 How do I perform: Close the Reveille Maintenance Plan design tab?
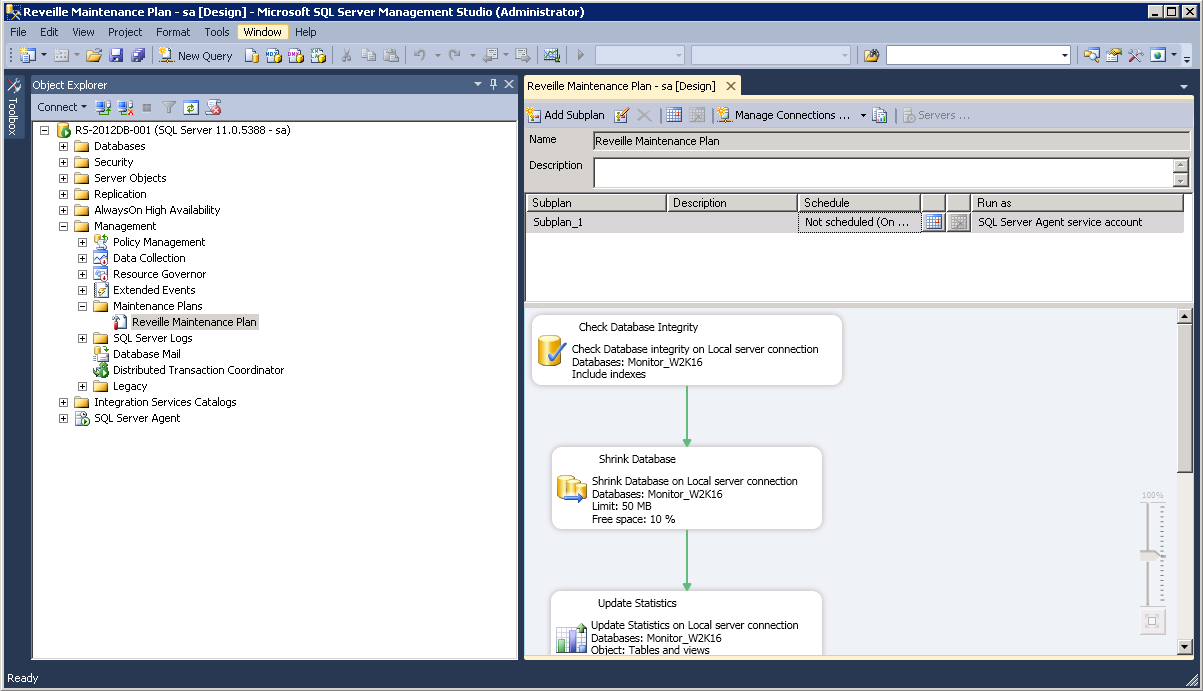click(731, 86)
